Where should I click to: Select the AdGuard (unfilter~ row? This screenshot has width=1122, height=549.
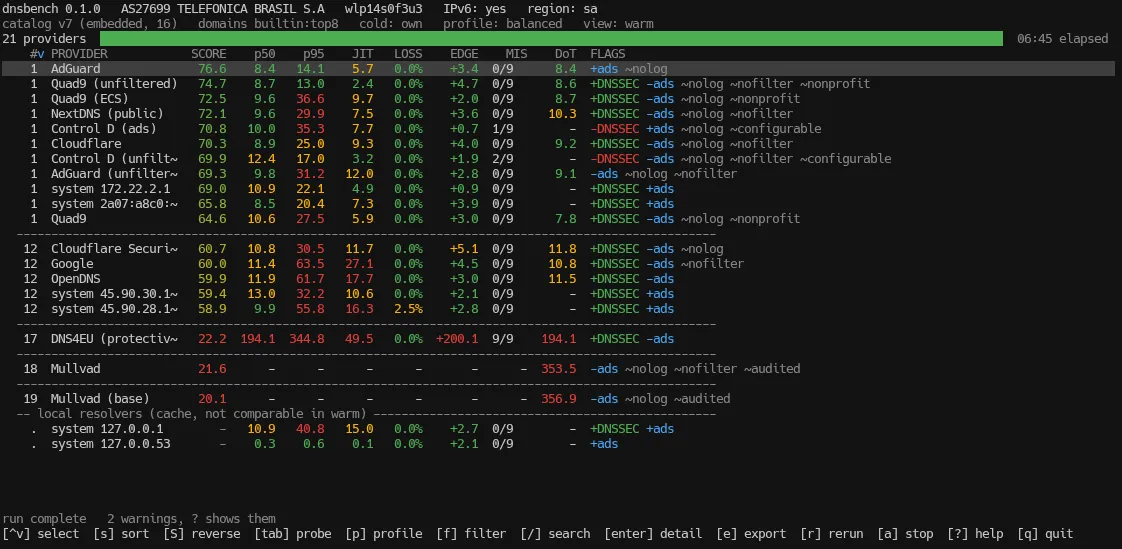558,174
